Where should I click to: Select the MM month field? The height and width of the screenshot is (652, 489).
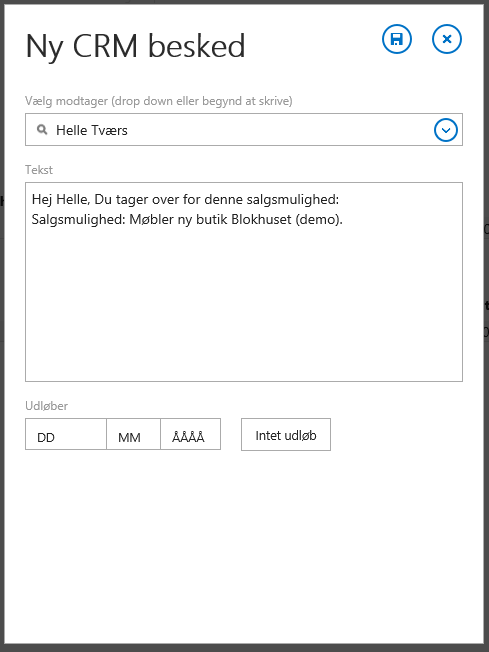pos(133,434)
